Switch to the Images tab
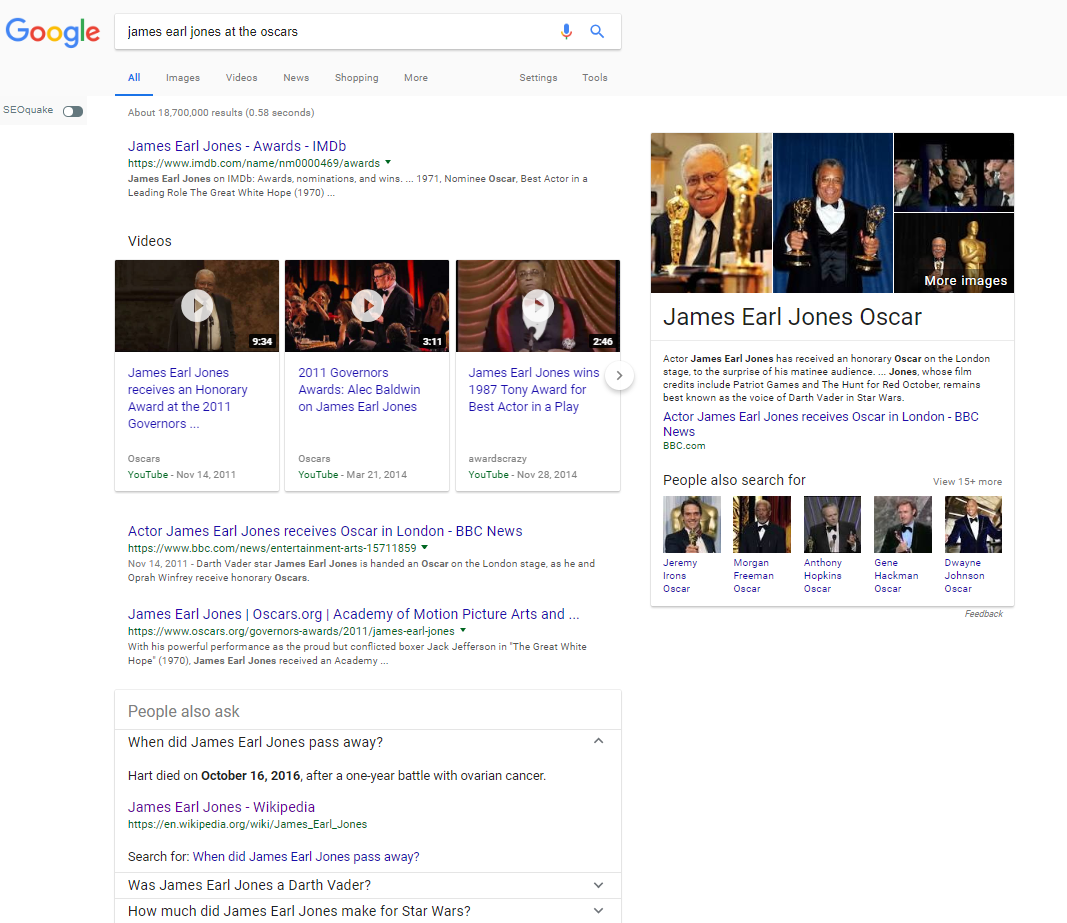 click(x=183, y=78)
